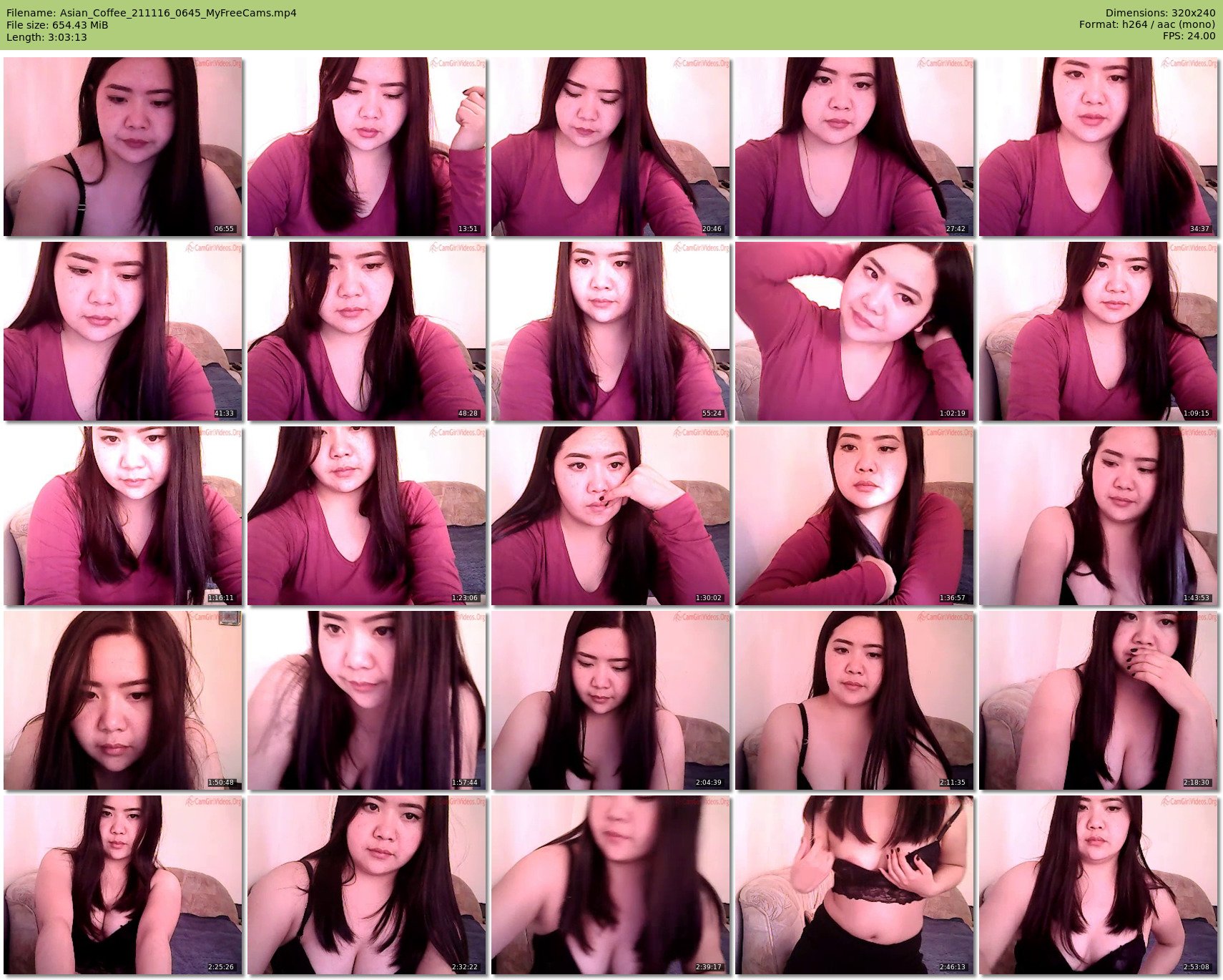Click the frame labeled 48:28
Viewport: 1223px width, 980px height.
click(367, 331)
